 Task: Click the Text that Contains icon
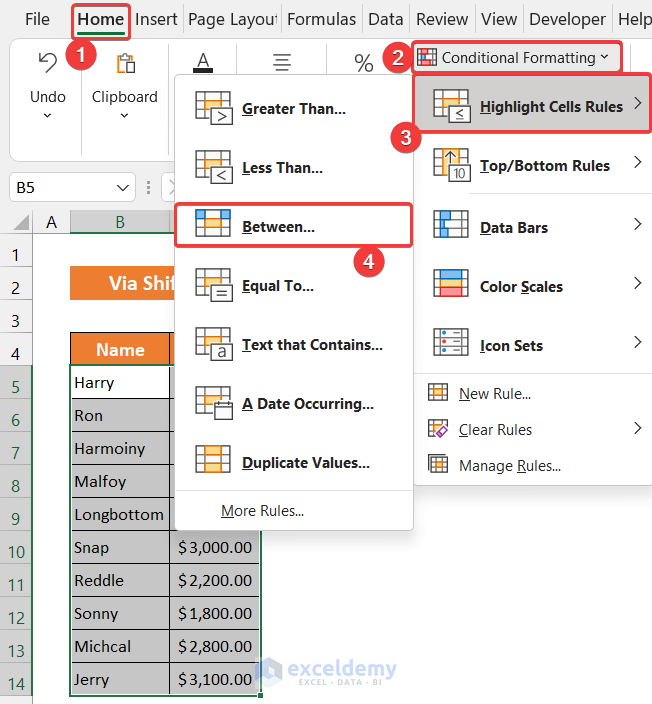point(214,344)
